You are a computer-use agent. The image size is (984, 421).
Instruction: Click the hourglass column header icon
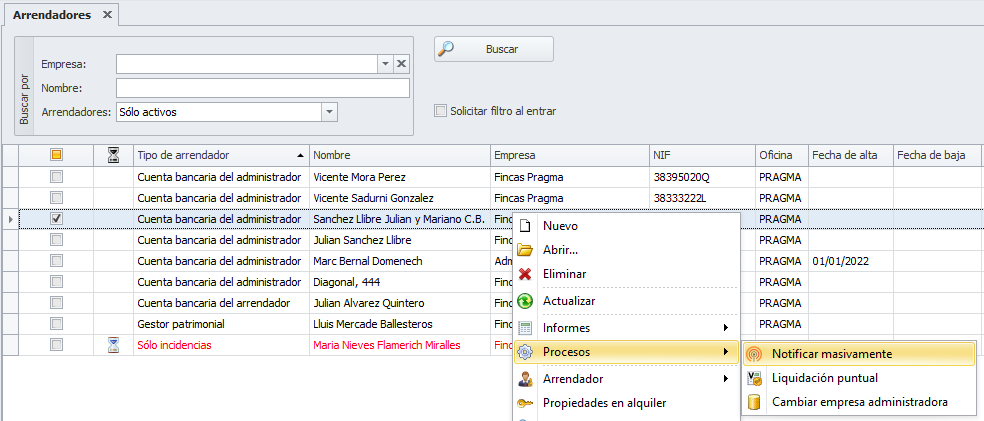113,155
